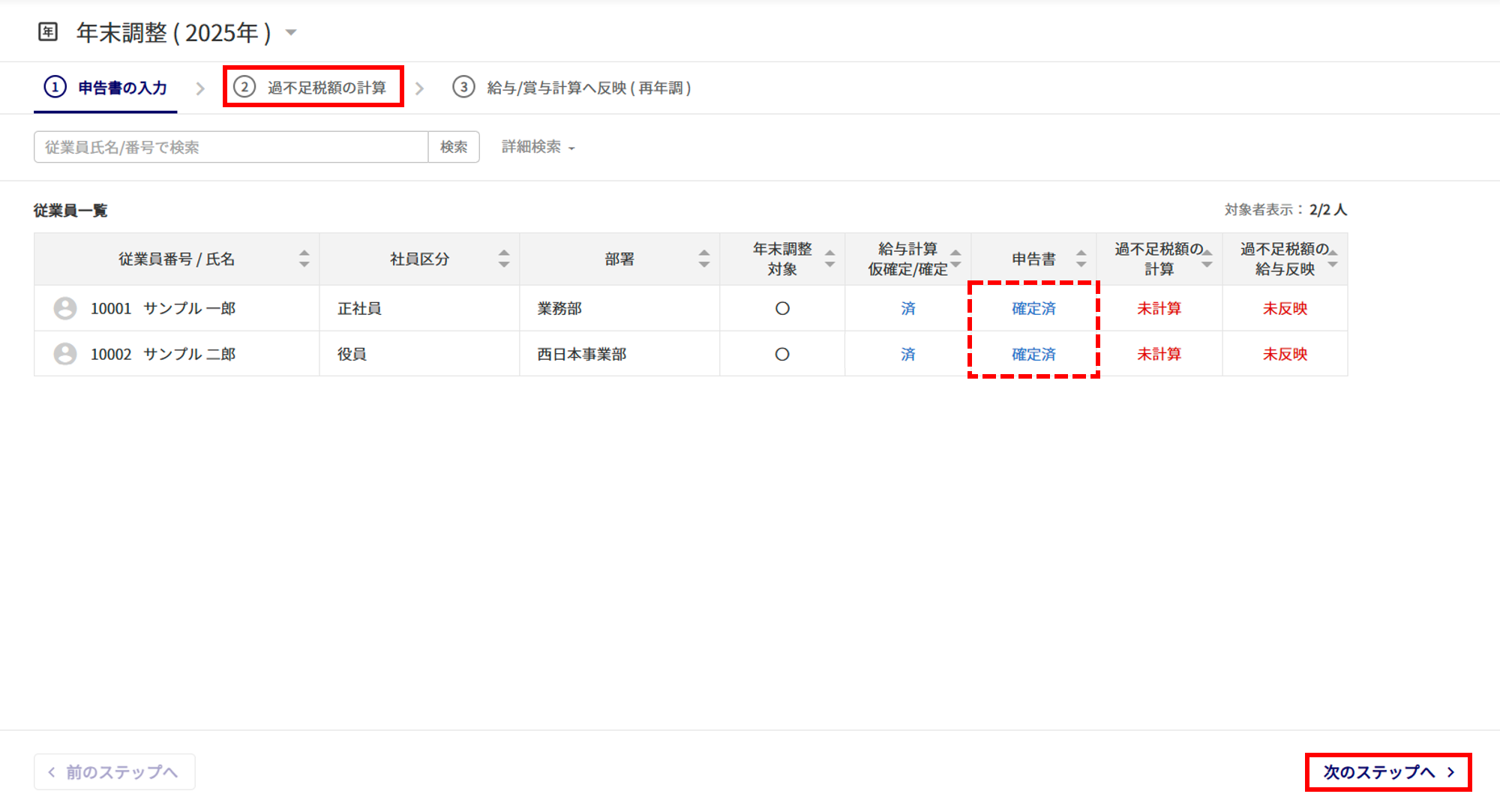Click avatar icon for employee 10001

tap(65, 308)
